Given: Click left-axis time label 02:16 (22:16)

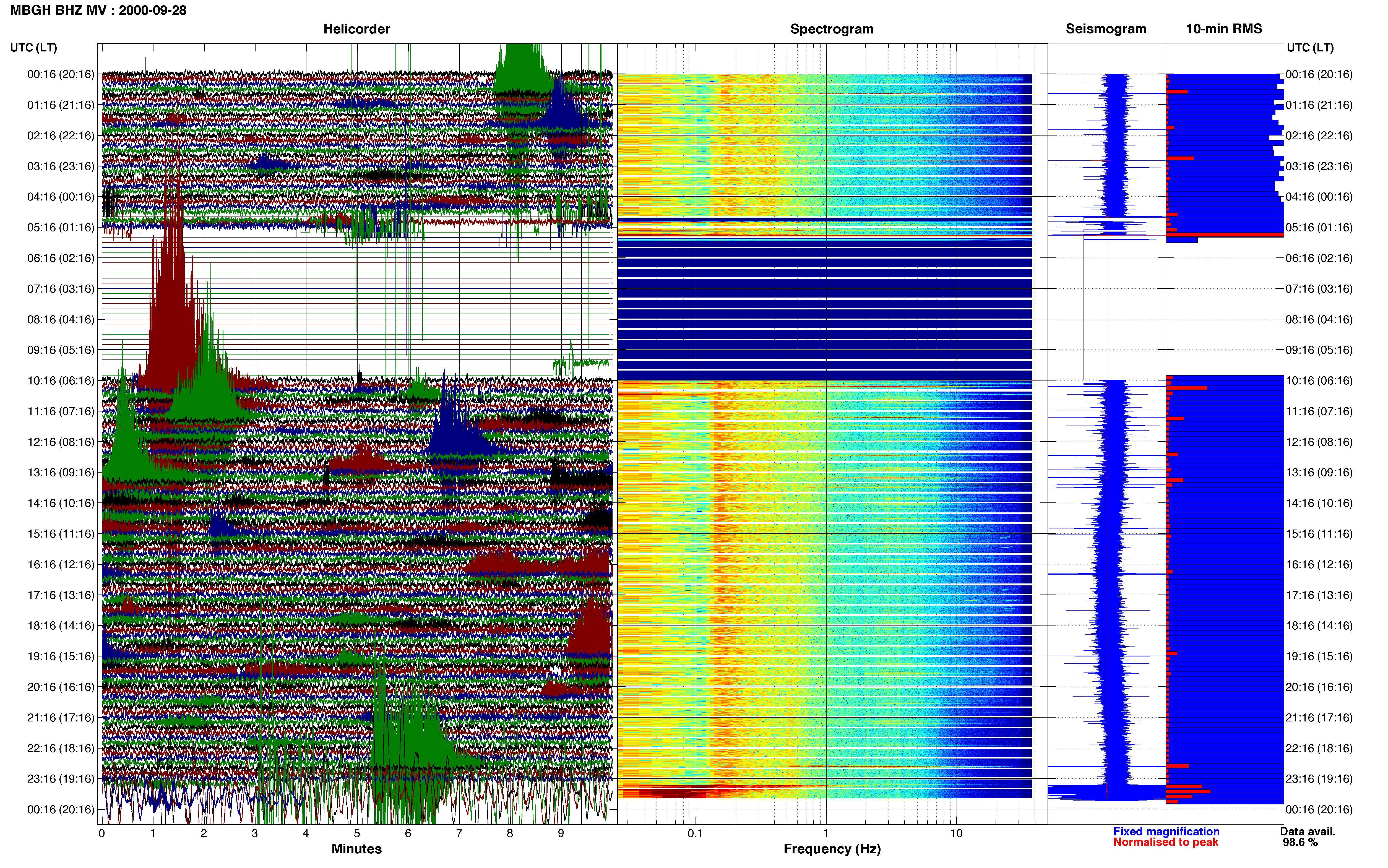Looking at the screenshot, I should pyautogui.click(x=61, y=135).
